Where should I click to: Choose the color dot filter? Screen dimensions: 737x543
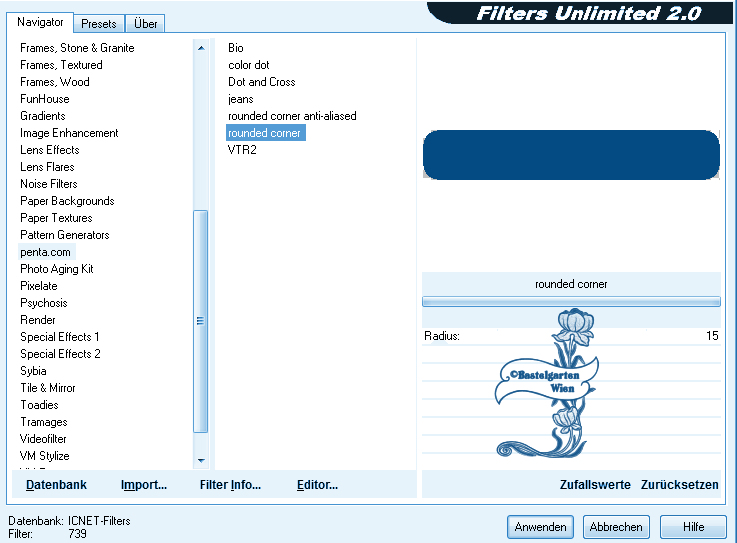coord(249,65)
